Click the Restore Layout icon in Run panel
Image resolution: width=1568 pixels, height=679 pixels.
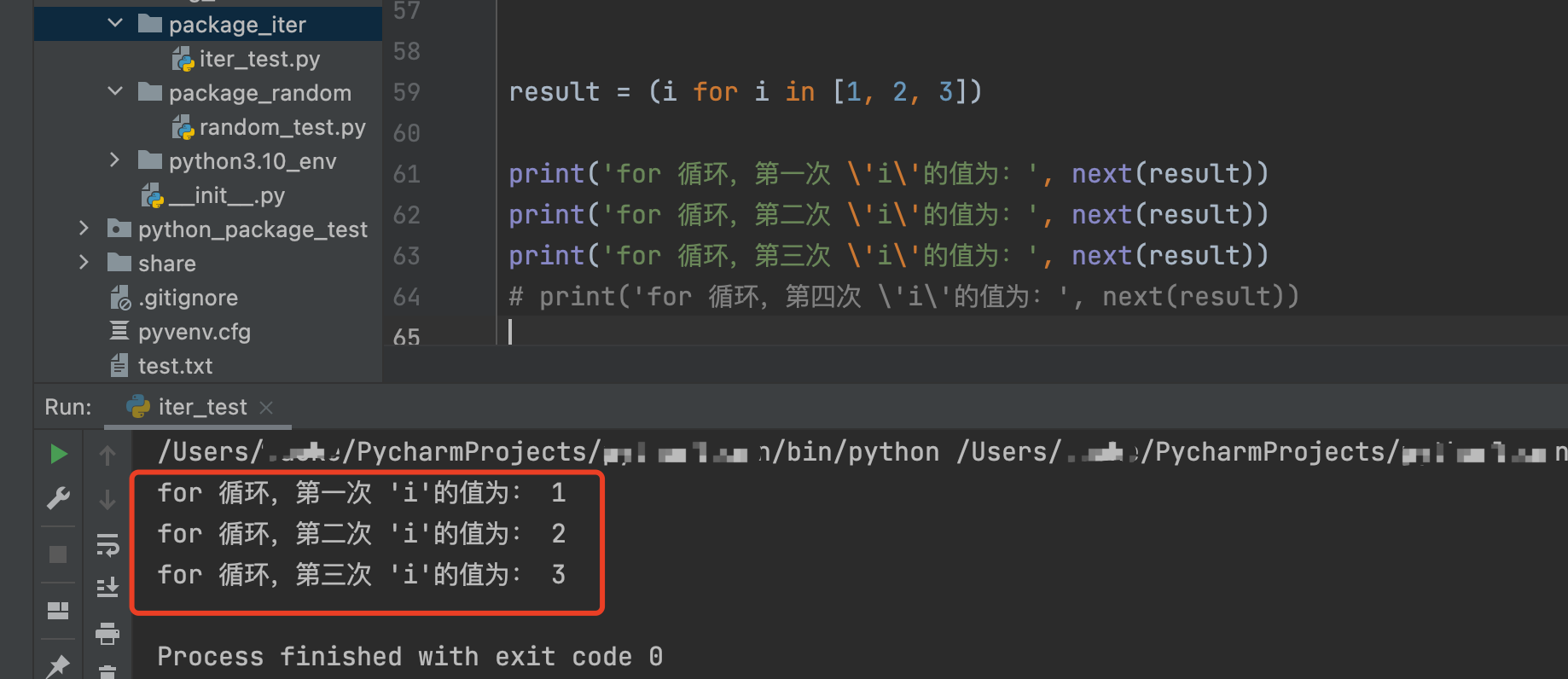pyautogui.click(x=58, y=610)
